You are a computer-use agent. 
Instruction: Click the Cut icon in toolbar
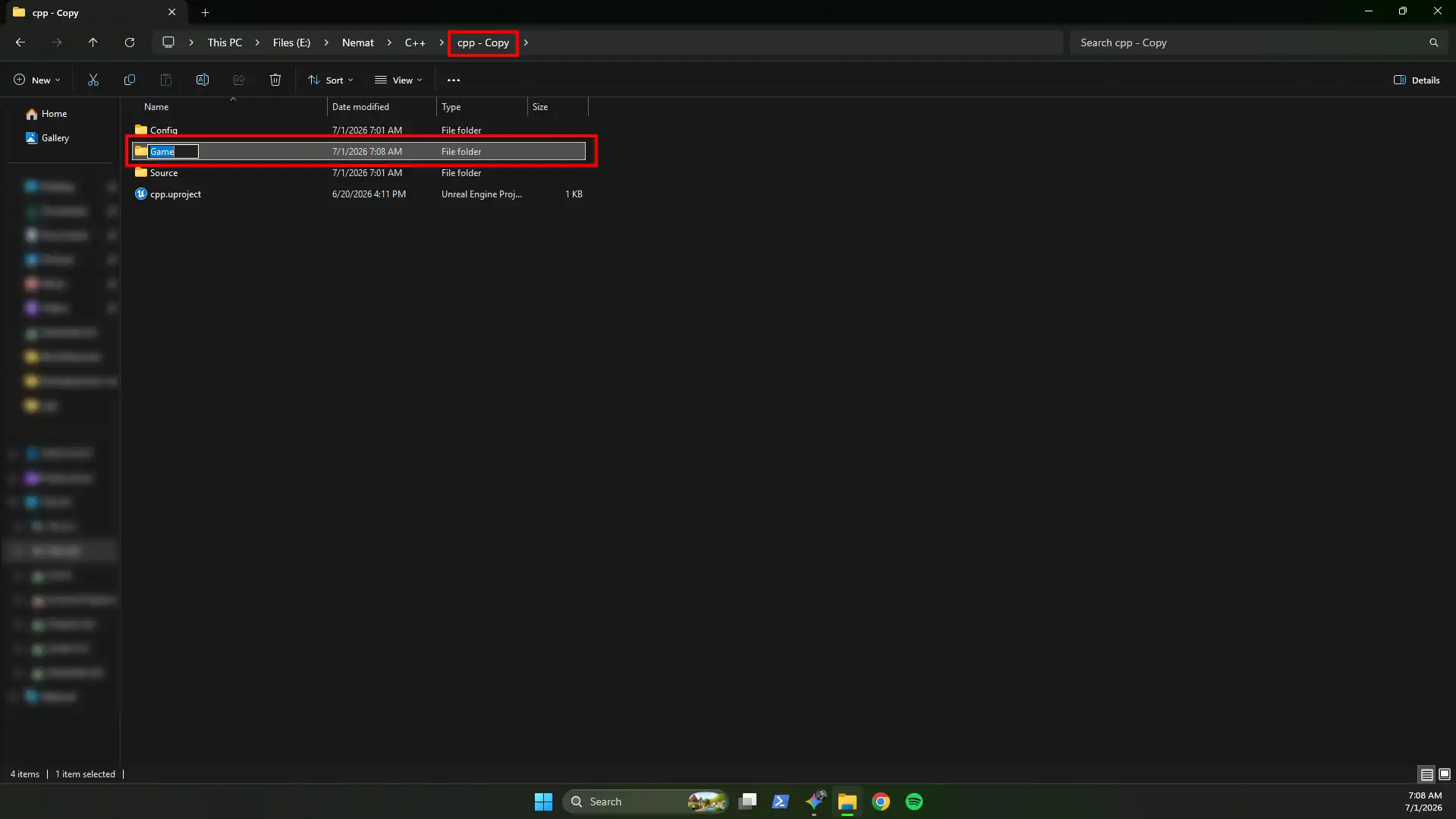pyautogui.click(x=93, y=80)
